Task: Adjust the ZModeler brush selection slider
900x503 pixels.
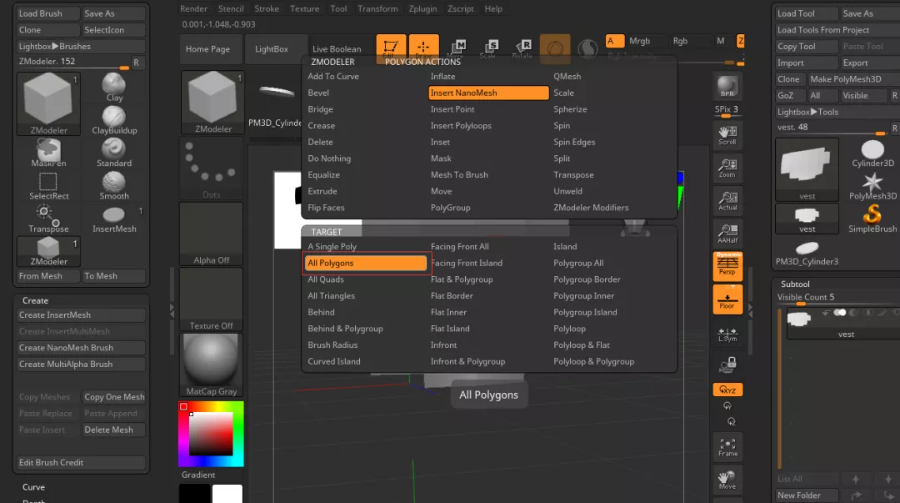Action: click(73, 62)
